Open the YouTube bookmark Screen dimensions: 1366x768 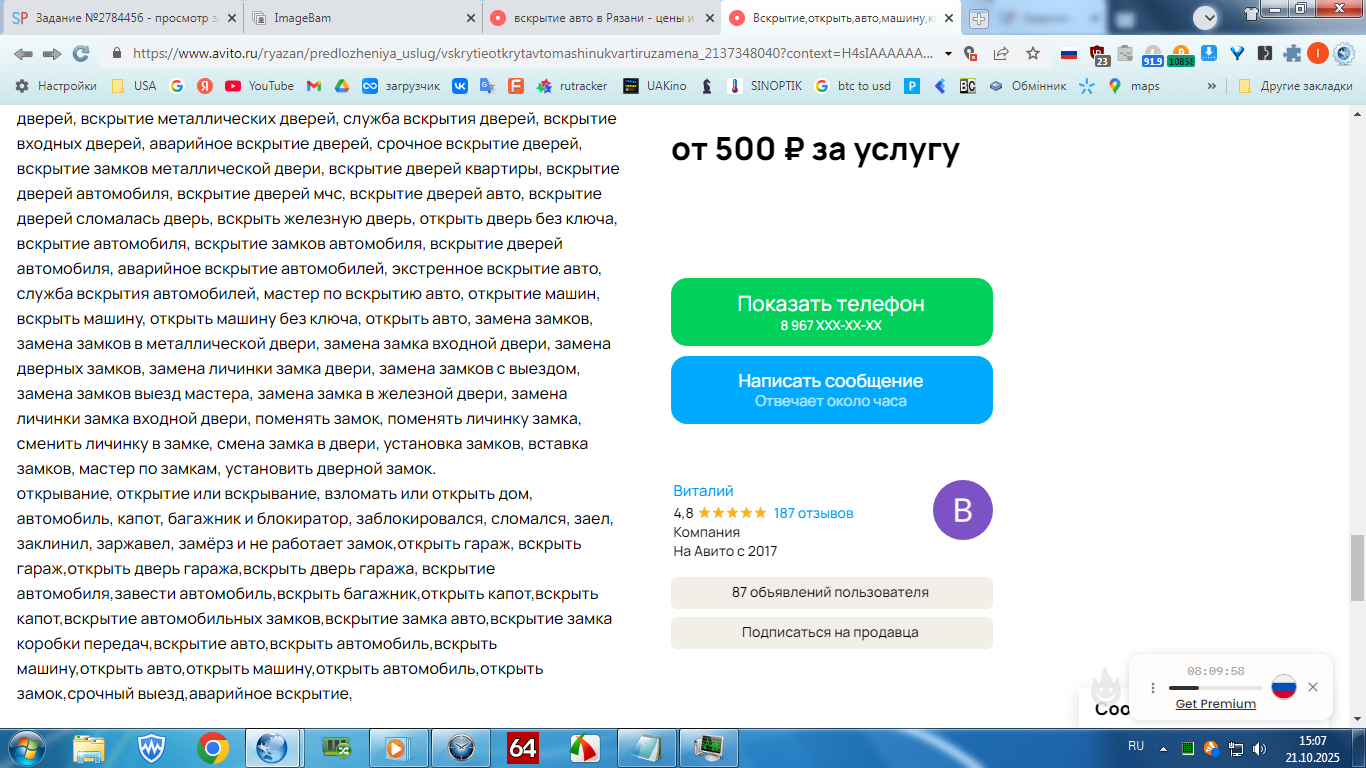point(259,86)
